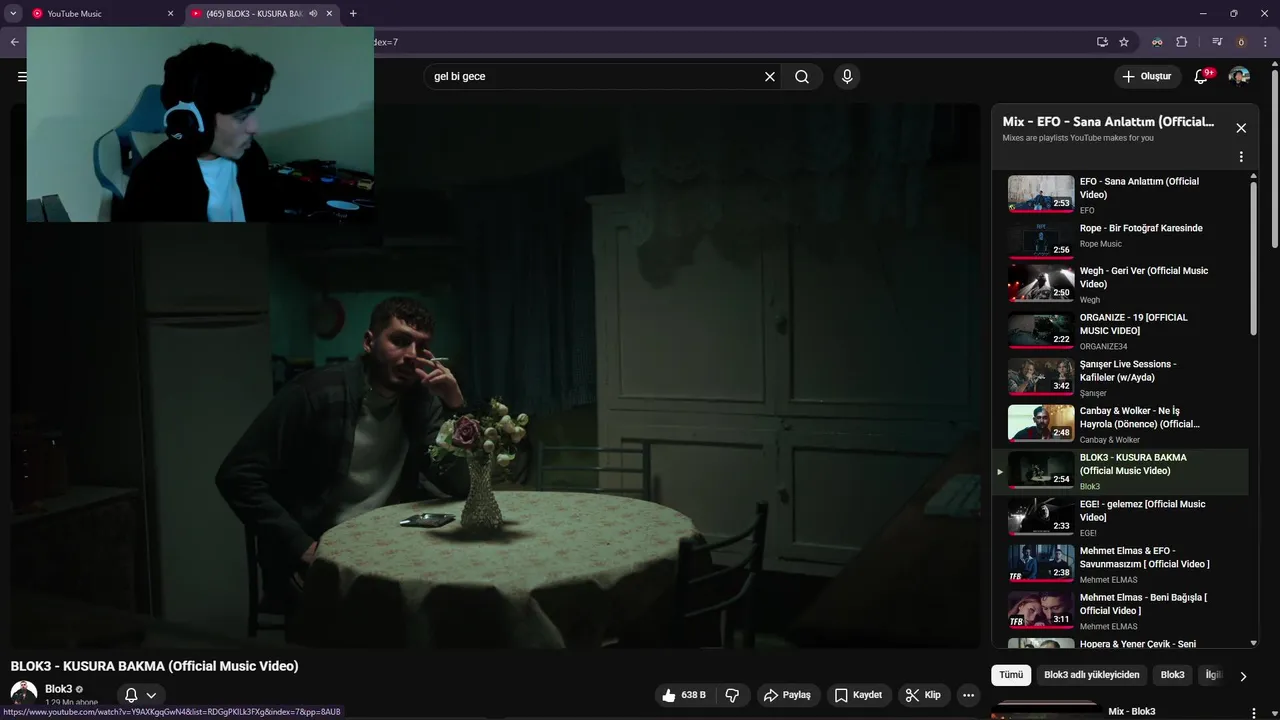1280x720 pixels.
Task: Open the account avatar menu
Action: (x=1239, y=76)
